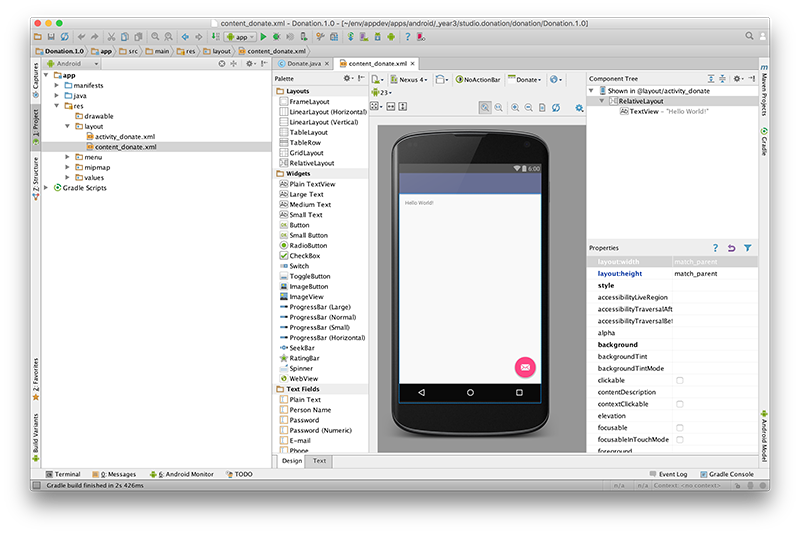
Task: Restore default property value arrow icon
Action: (731, 248)
